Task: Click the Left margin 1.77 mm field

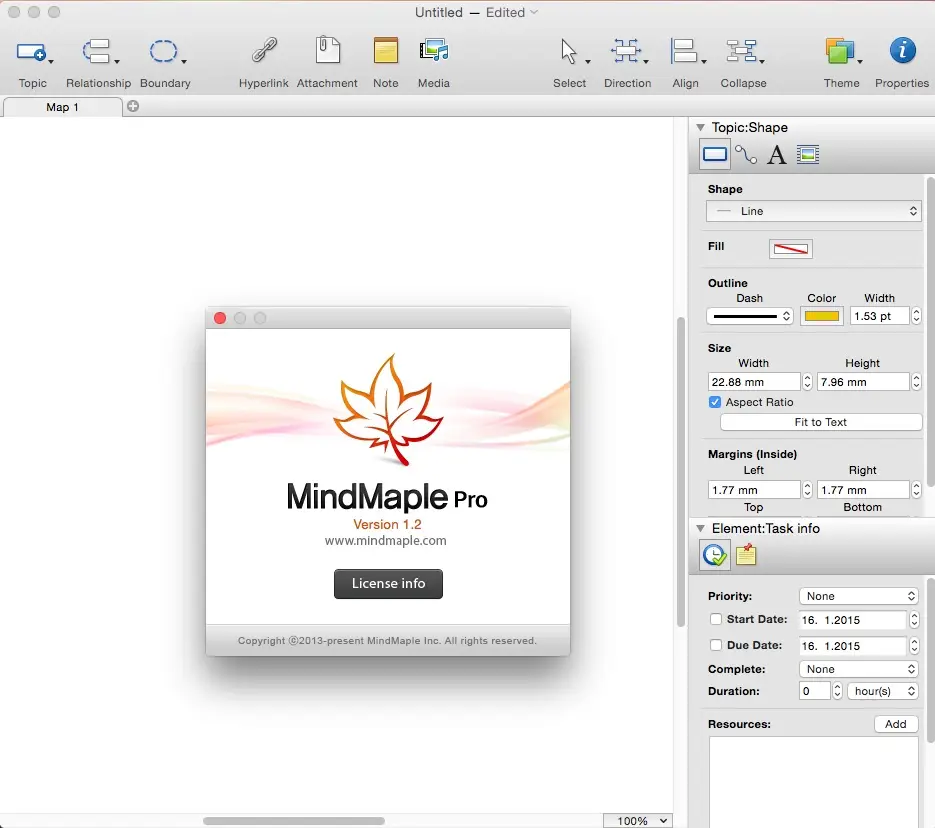Action: [754, 490]
